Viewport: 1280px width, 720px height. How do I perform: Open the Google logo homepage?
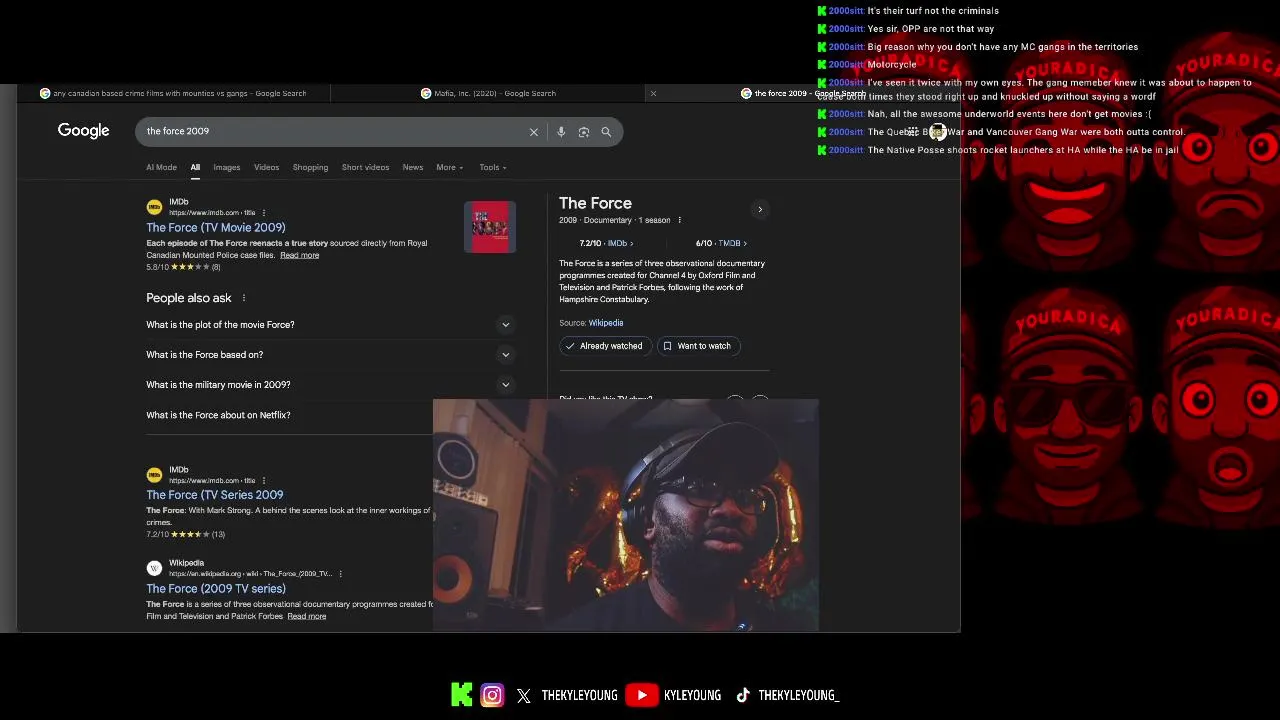coord(83,131)
